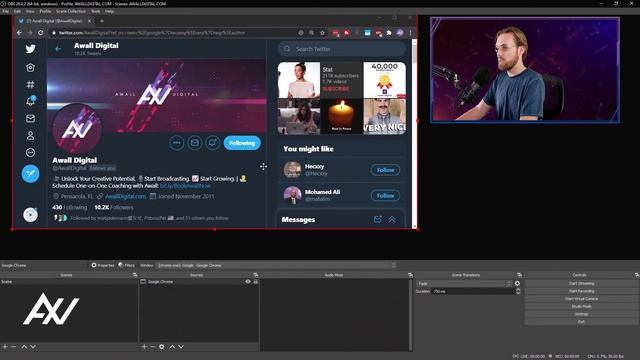Open the File menu in OBS
The width and height of the screenshot is (640, 360).
6,11
